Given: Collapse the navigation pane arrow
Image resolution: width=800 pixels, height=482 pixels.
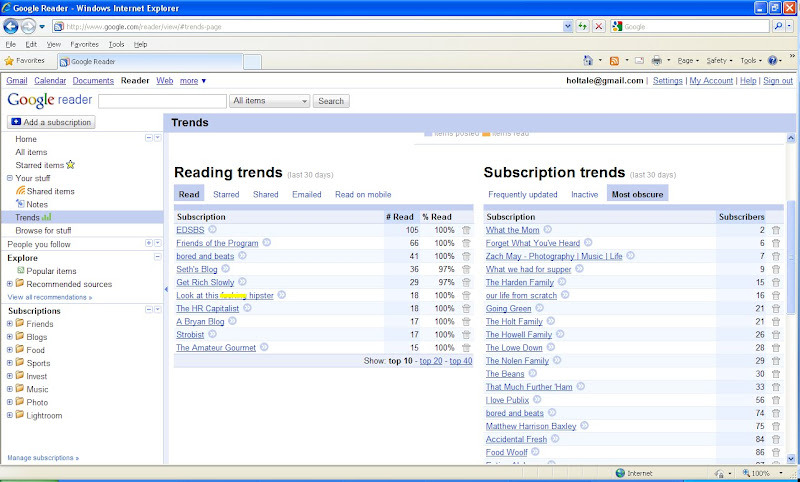Looking at the screenshot, I should coord(166,289).
